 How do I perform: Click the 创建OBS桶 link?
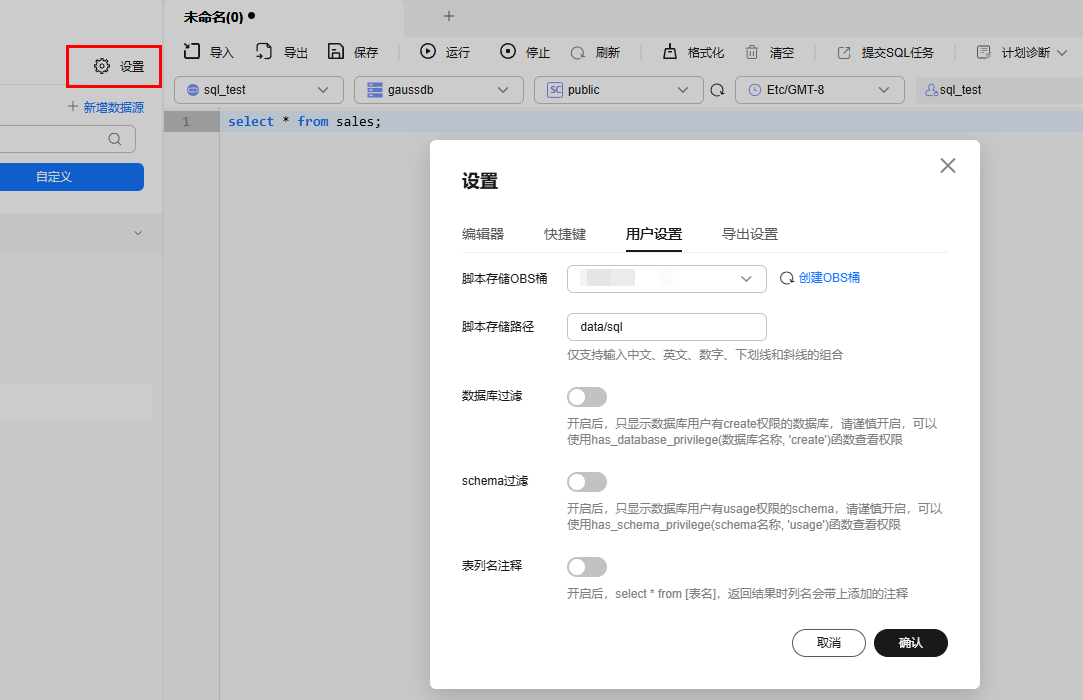point(829,278)
